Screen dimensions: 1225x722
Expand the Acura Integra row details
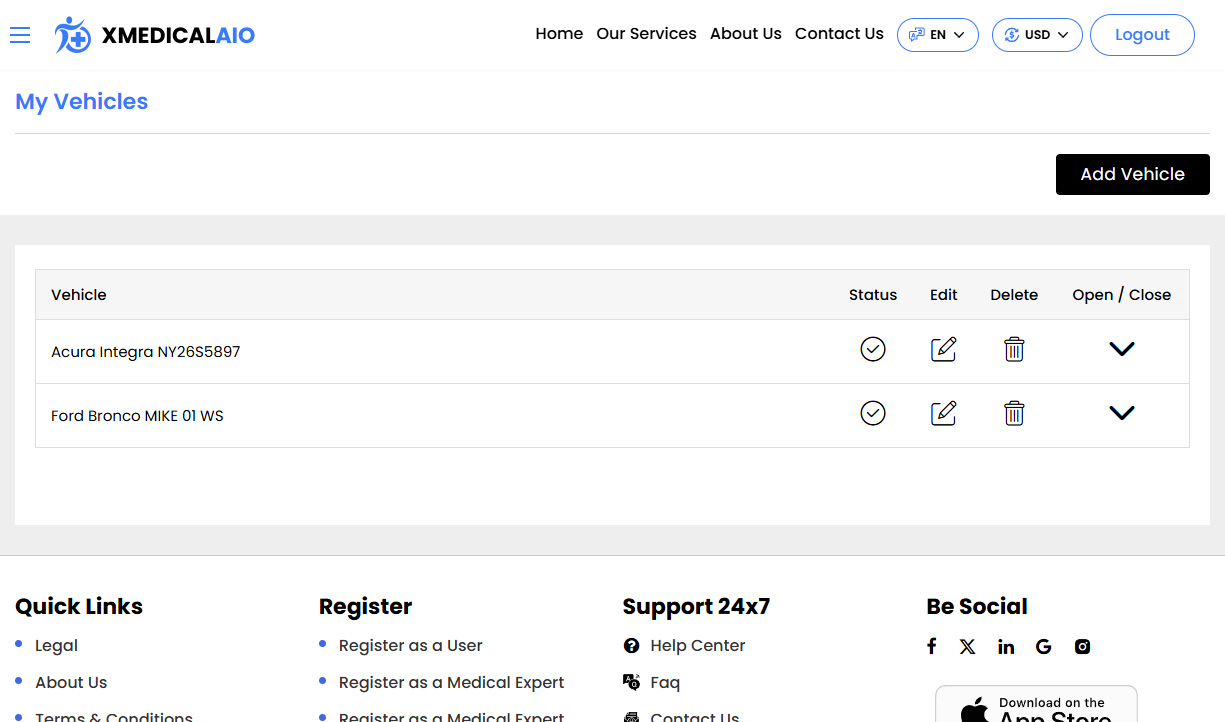pyautogui.click(x=1122, y=350)
